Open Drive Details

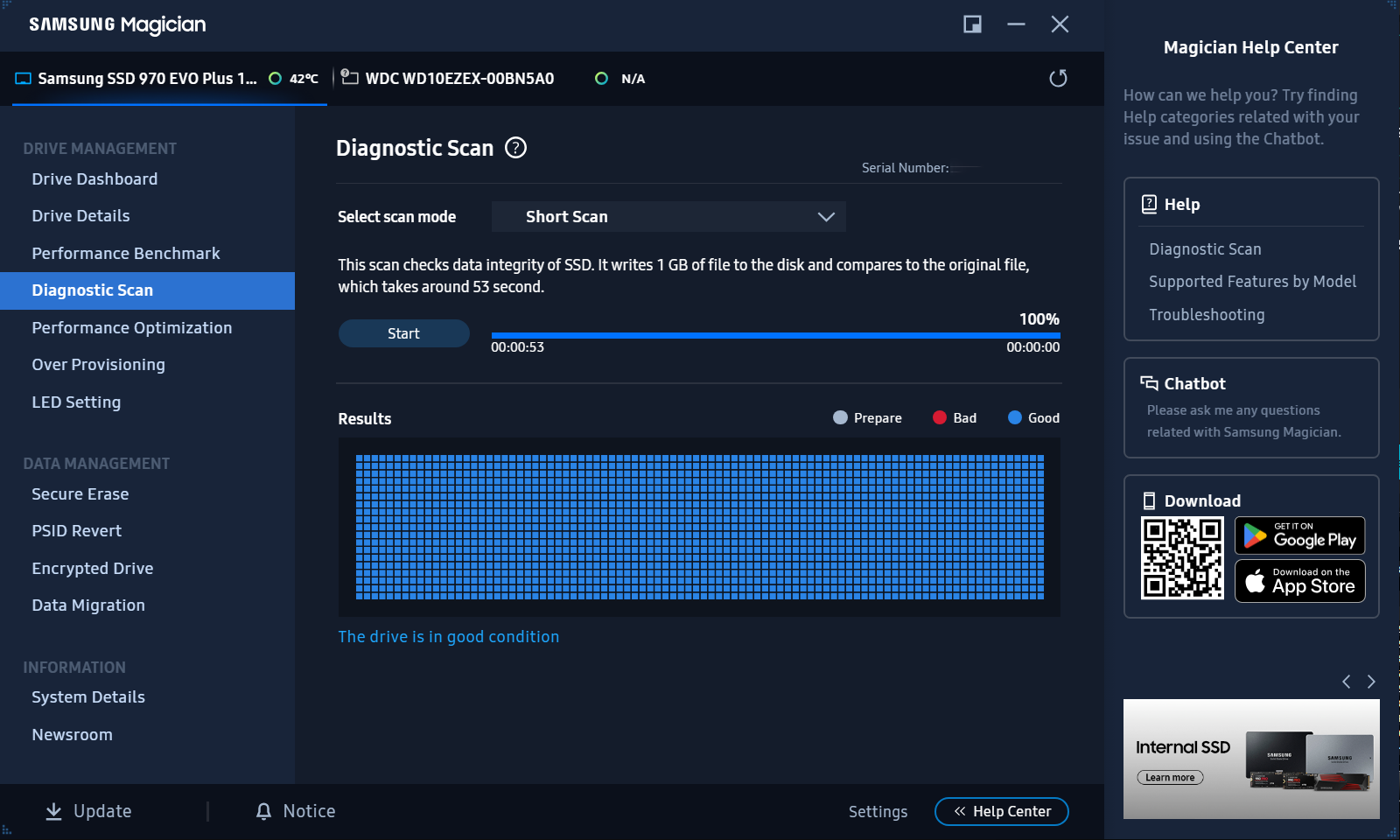click(x=80, y=216)
